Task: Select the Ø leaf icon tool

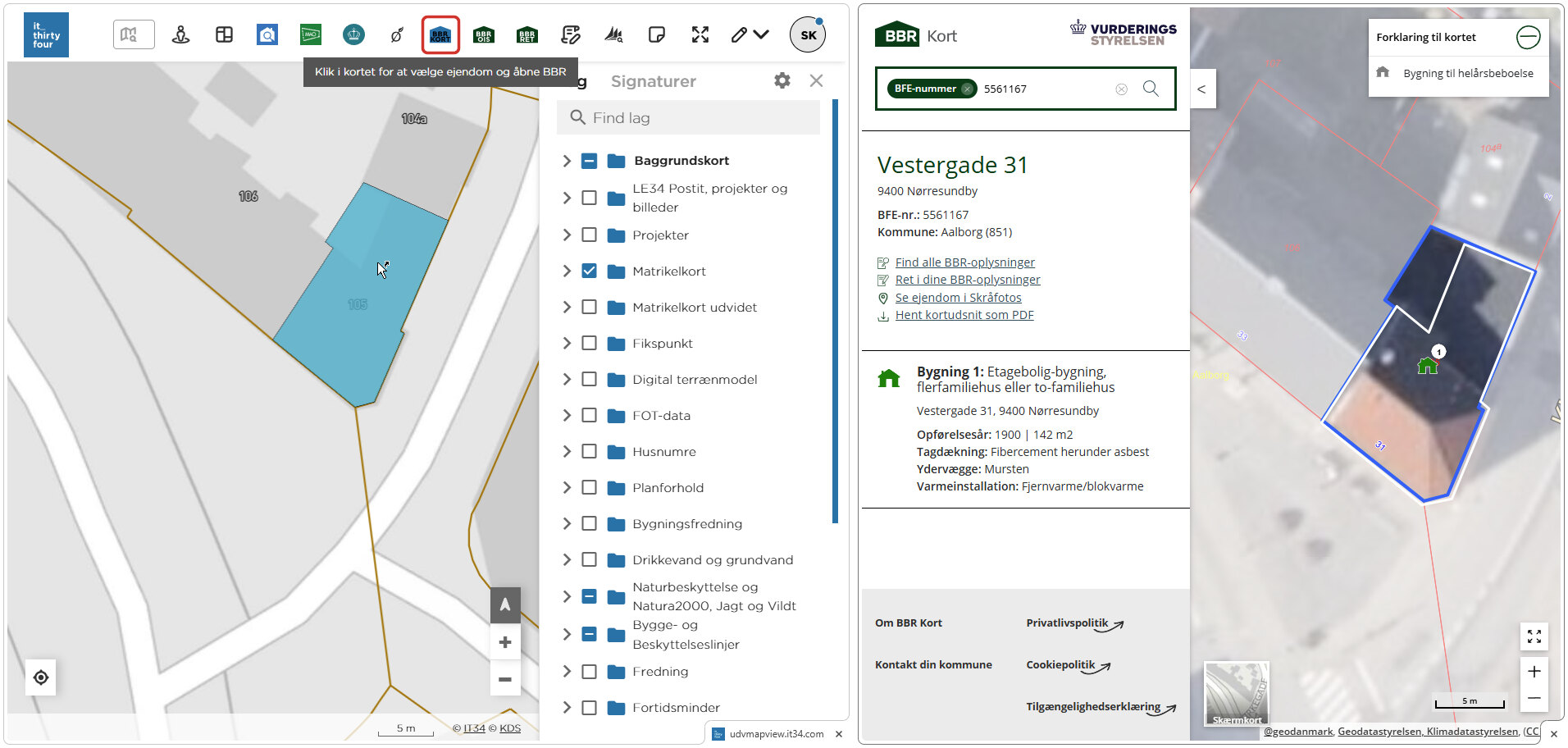Action: pos(397,34)
